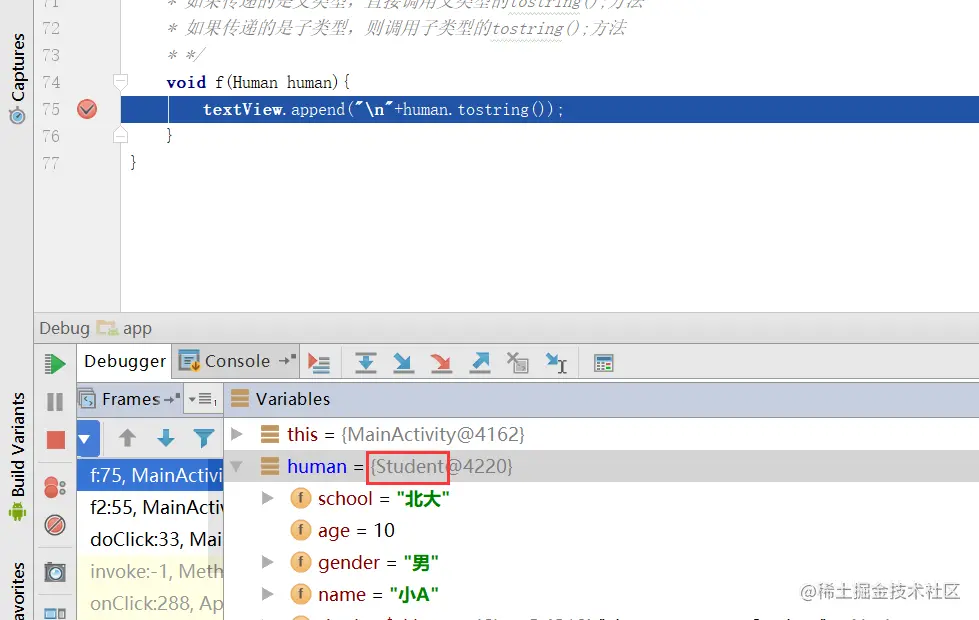Click the Frames panel label

point(130,399)
